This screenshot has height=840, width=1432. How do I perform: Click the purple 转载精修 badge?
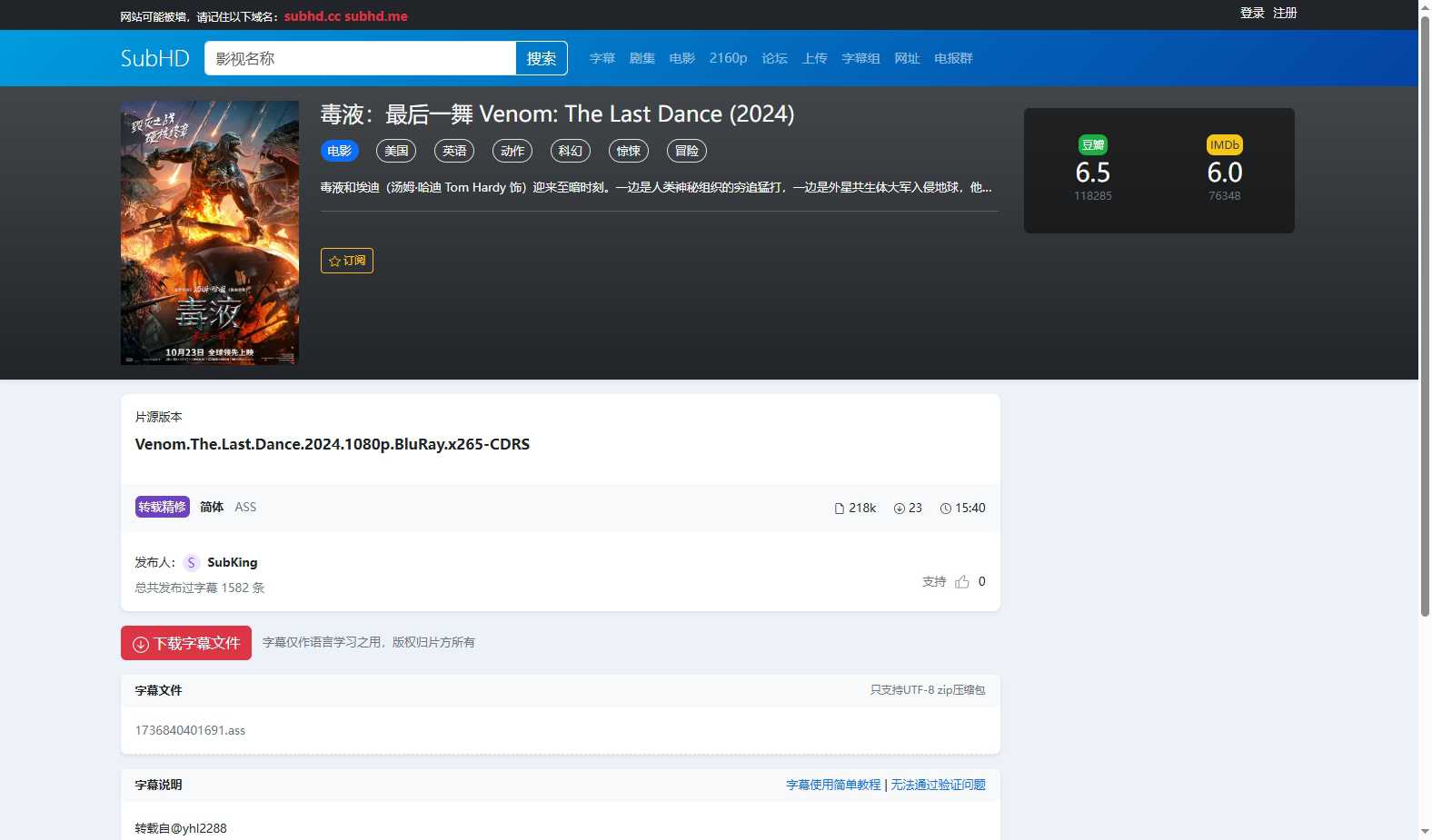click(x=163, y=507)
